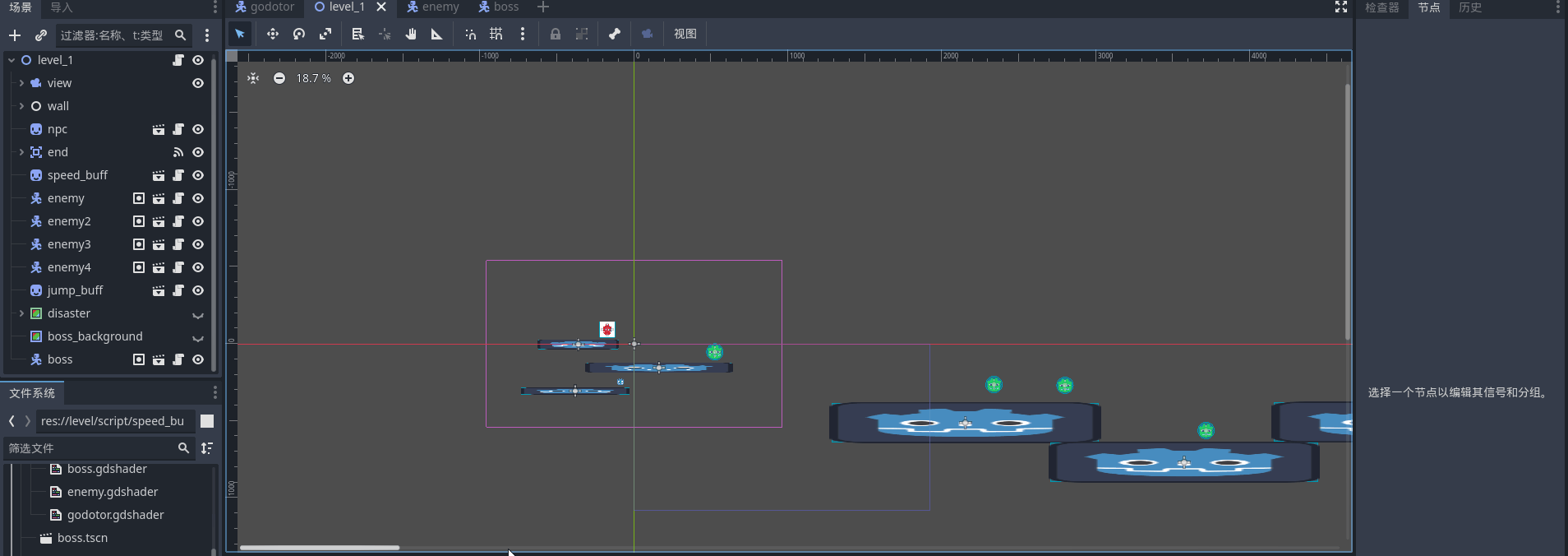Open the script attached to npc

(178, 129)
